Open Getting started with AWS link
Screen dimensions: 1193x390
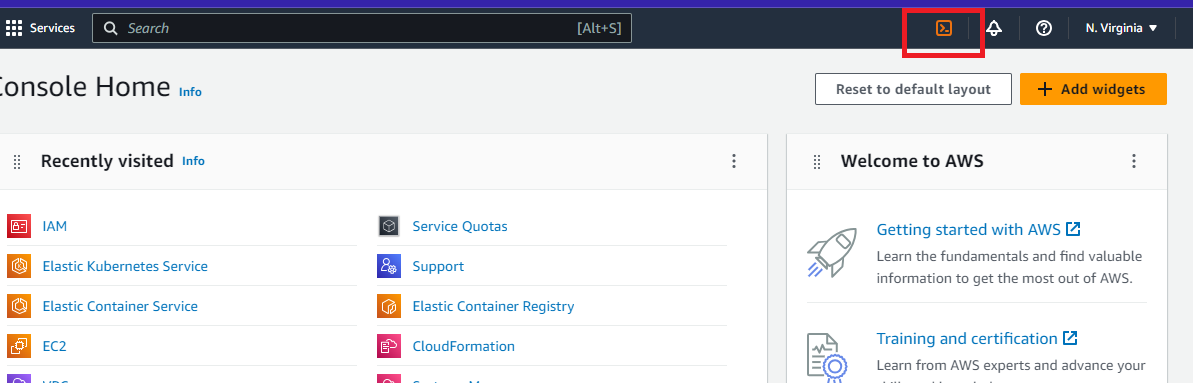click(x=978, y=230)
